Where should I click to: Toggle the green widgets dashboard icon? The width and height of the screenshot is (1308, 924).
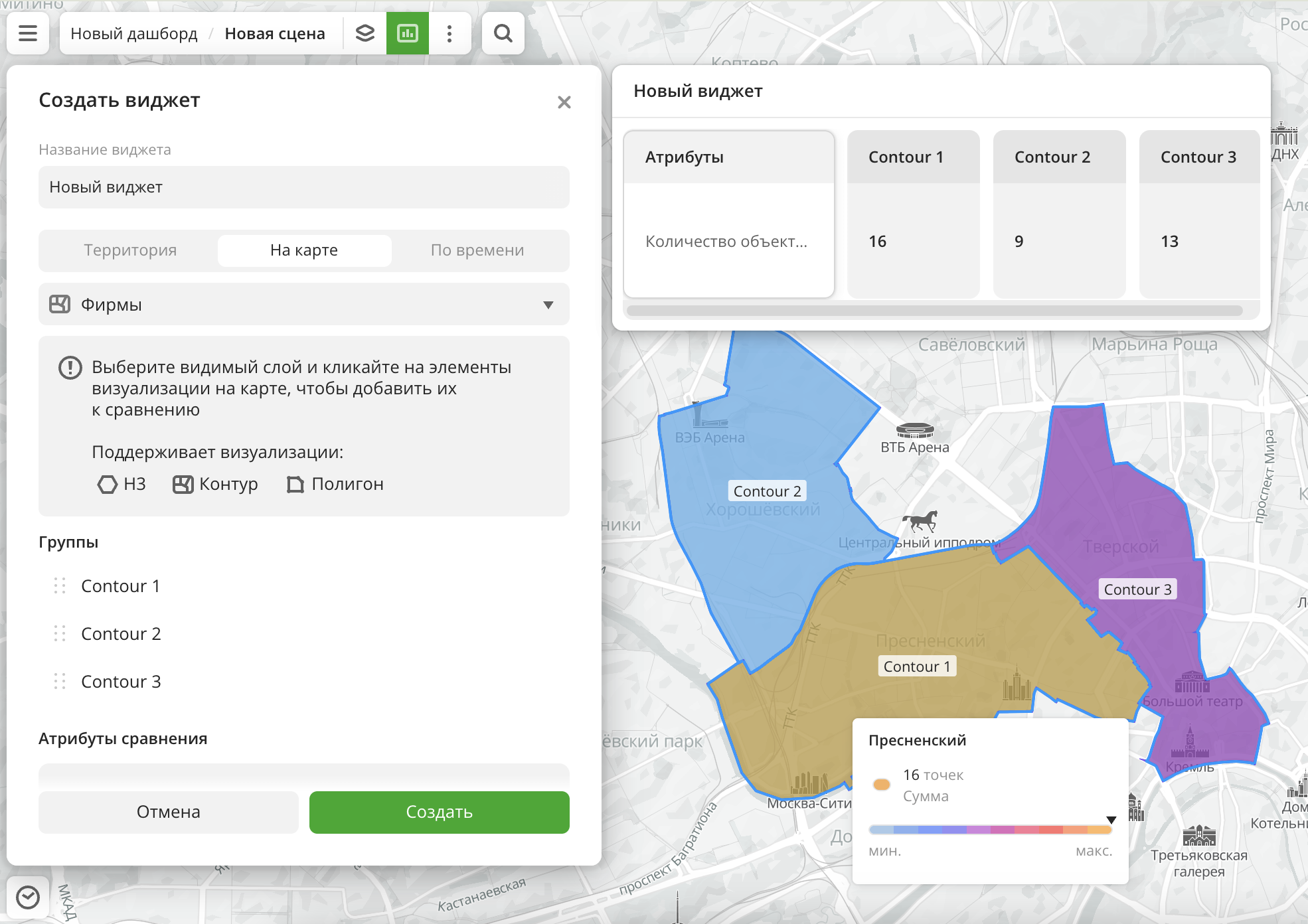tap(408, 33)
